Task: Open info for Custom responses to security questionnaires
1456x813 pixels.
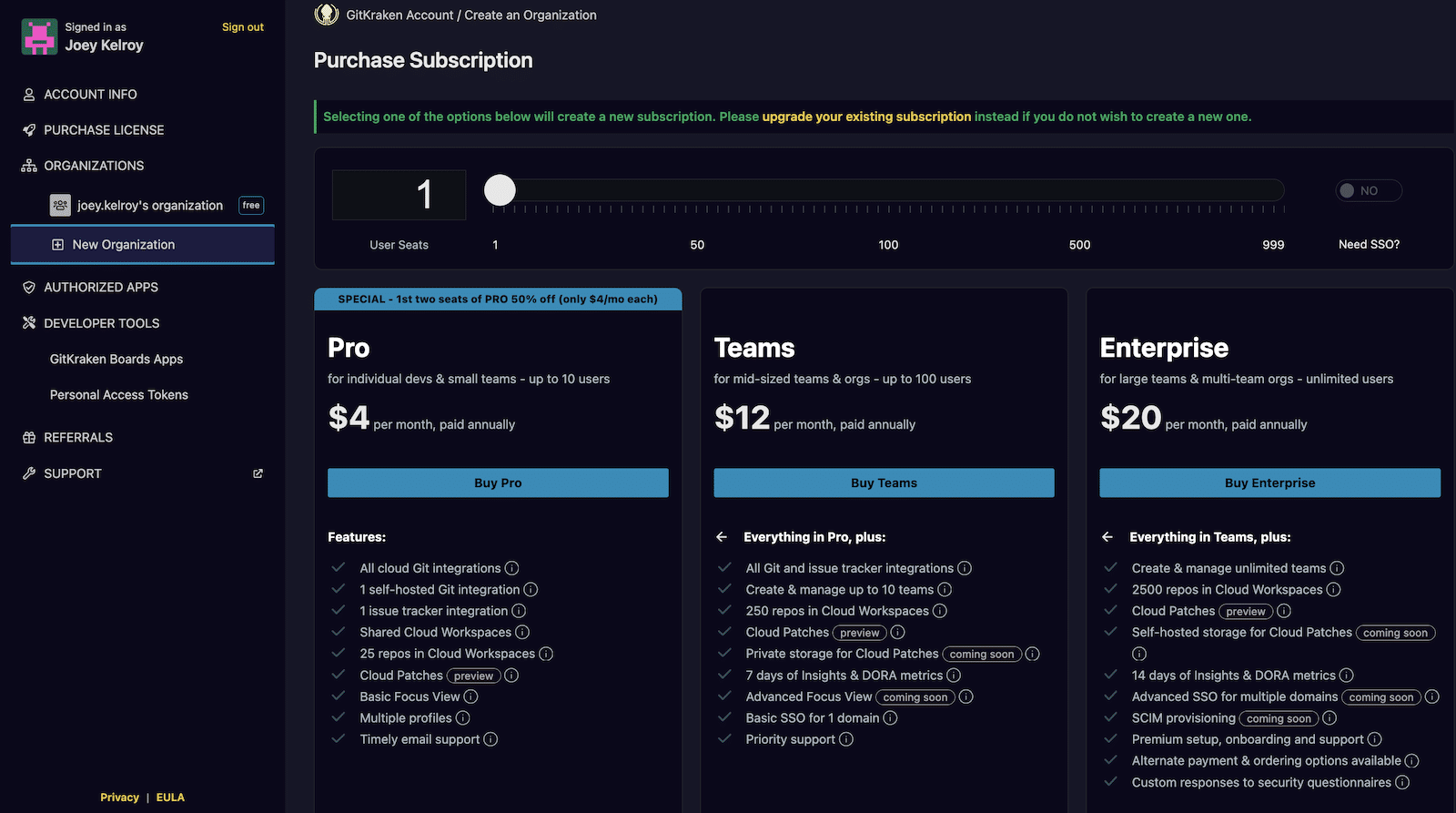Action: pyautogui.click(x=1402, y=782)
